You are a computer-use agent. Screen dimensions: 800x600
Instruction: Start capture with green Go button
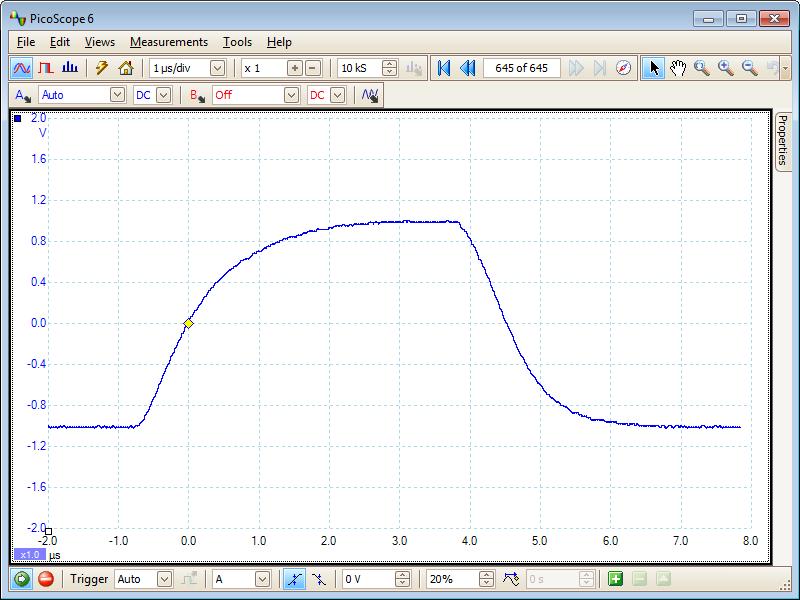[21, 579]
